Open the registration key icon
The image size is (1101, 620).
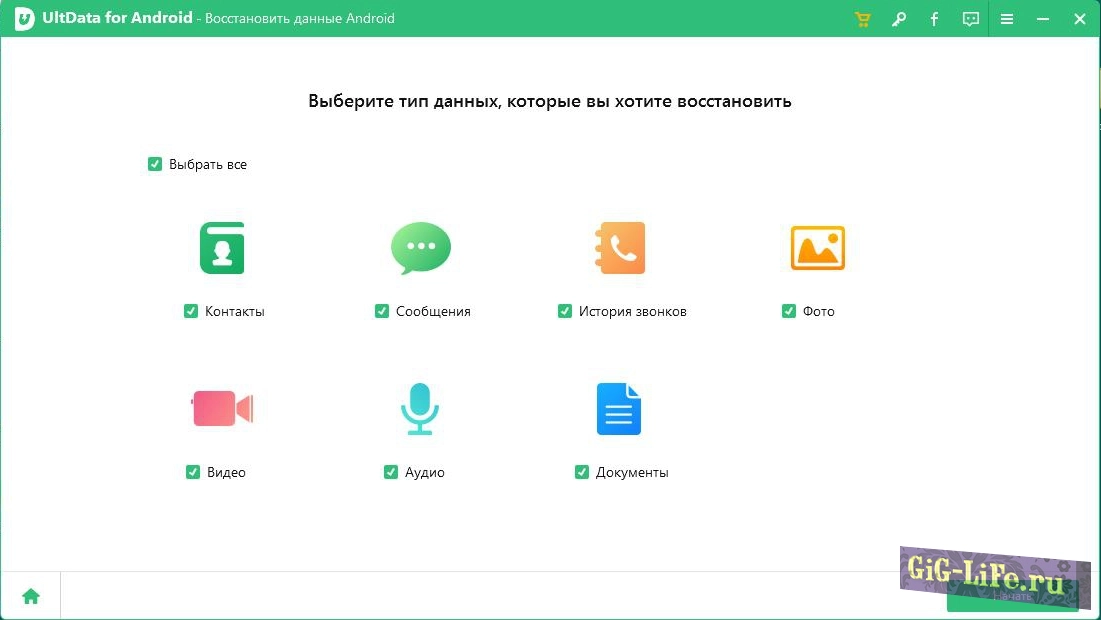(898, 19)
